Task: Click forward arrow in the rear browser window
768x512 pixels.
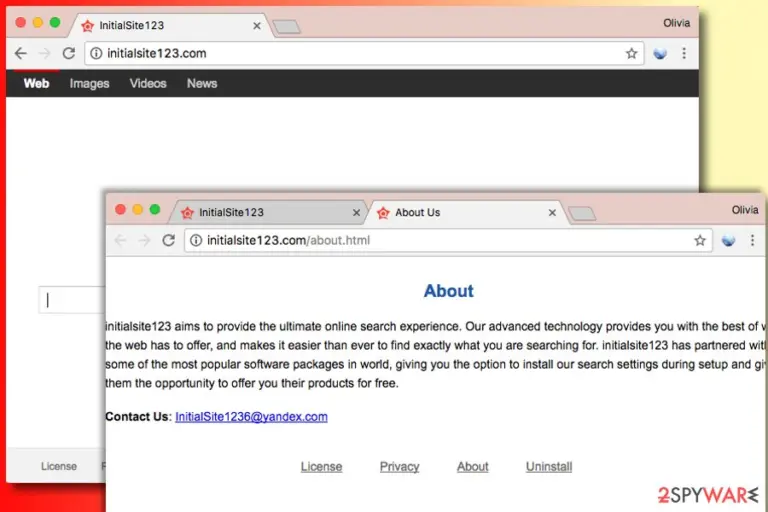Action: (45, 53)
